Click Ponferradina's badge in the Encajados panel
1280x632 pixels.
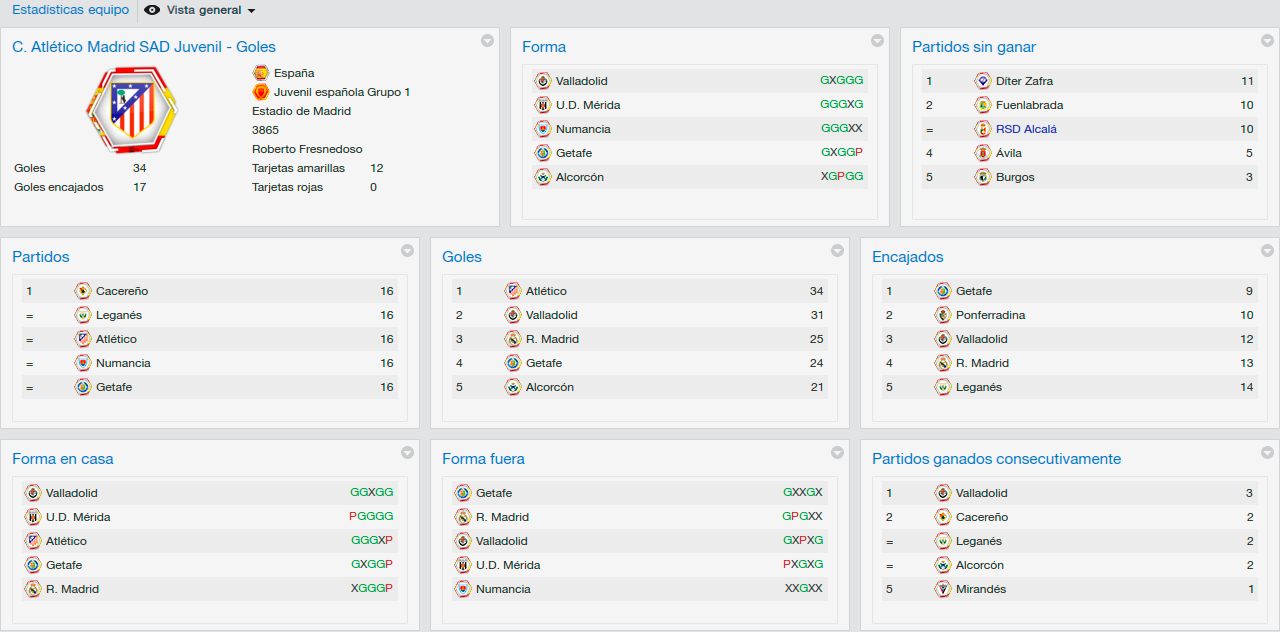pos(943,315)
